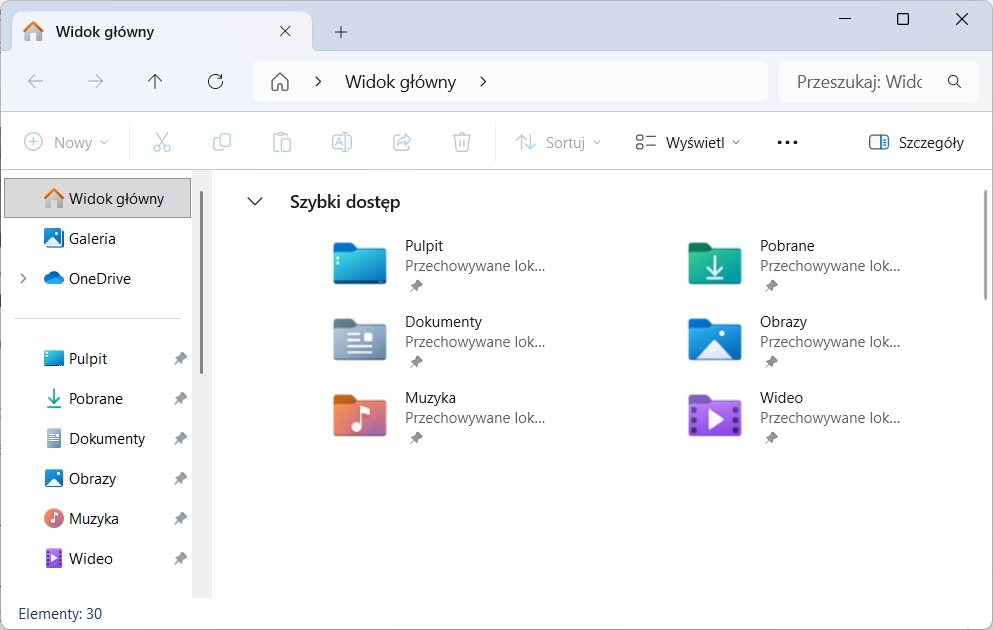
Task: Open a new tab with plus button
Action: tap(341, 32)
